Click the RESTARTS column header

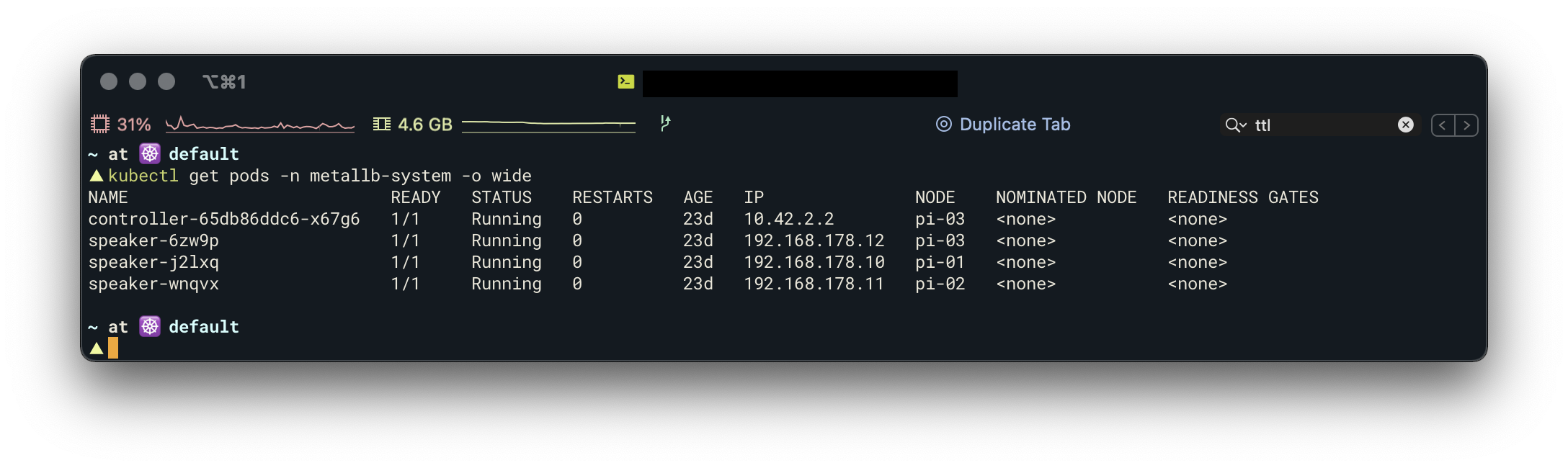612,197
